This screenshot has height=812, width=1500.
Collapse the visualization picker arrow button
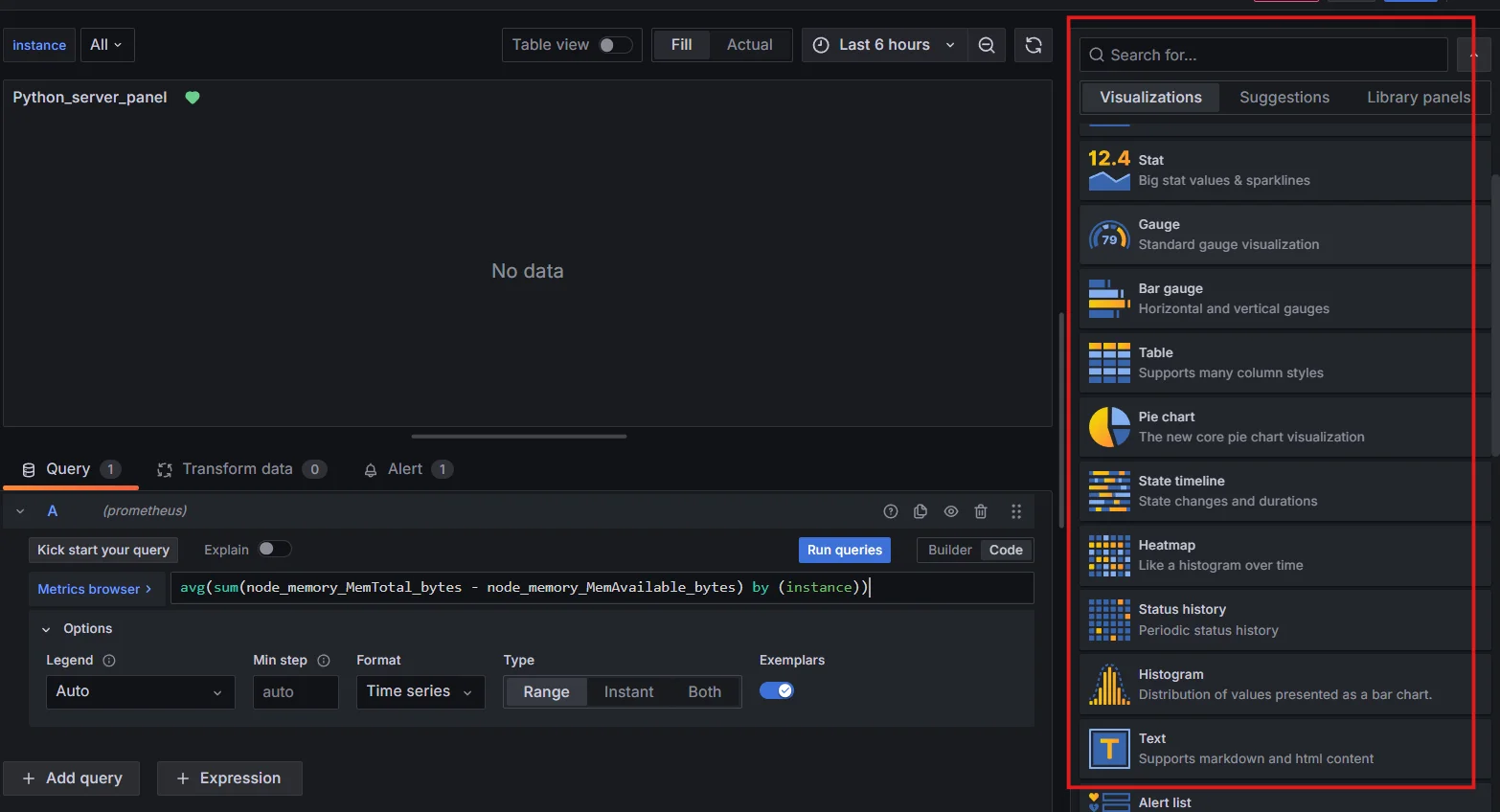tap(1474, 55)
